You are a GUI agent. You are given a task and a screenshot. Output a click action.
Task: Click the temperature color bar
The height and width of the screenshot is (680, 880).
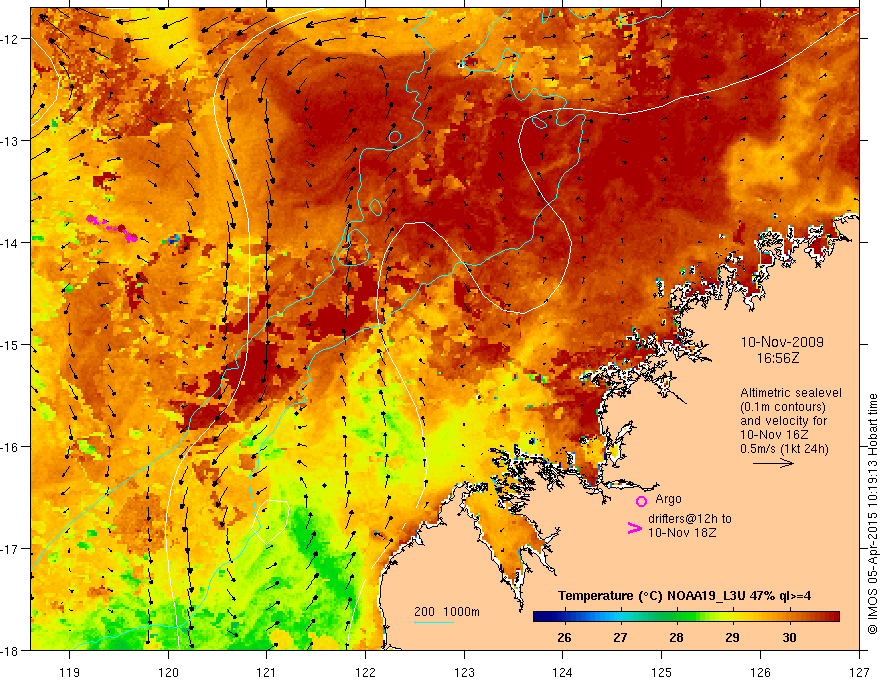click(686, 617)
